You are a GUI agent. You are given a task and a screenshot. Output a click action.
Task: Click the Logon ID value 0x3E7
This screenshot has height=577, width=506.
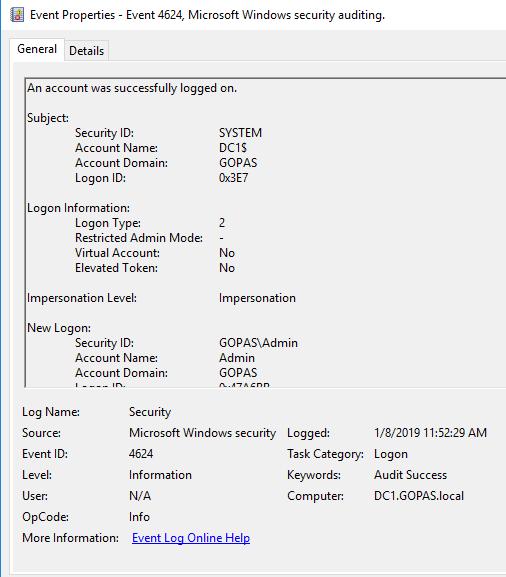tap(233, 178)
